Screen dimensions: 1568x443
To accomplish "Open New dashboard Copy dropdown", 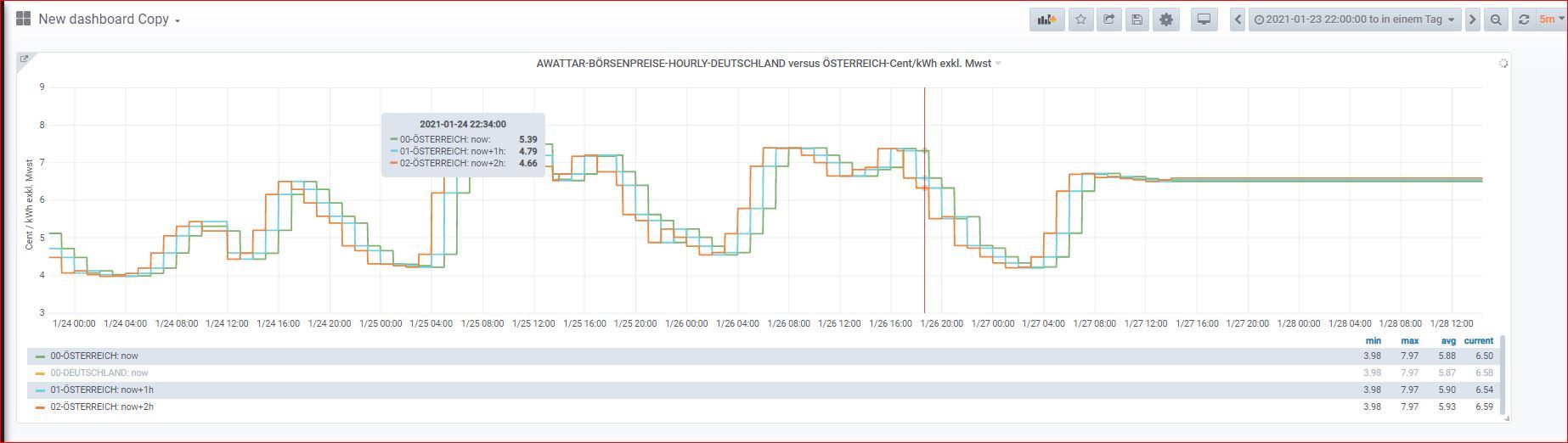I will point(110,20).
